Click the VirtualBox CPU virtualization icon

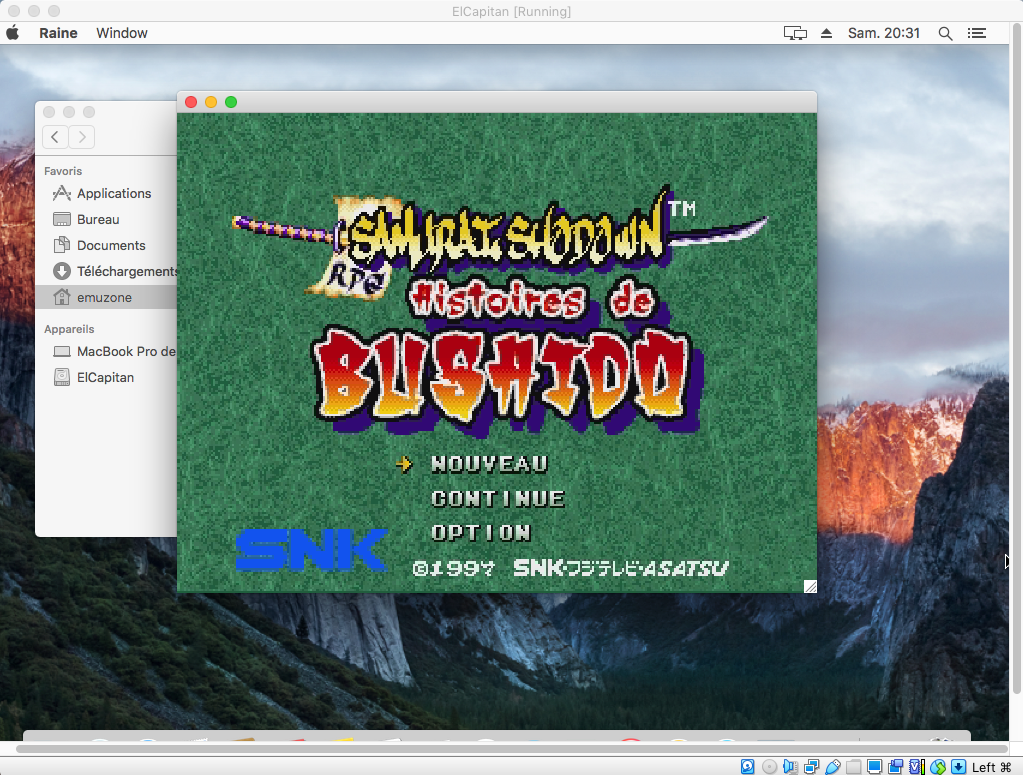pos(917,767)
